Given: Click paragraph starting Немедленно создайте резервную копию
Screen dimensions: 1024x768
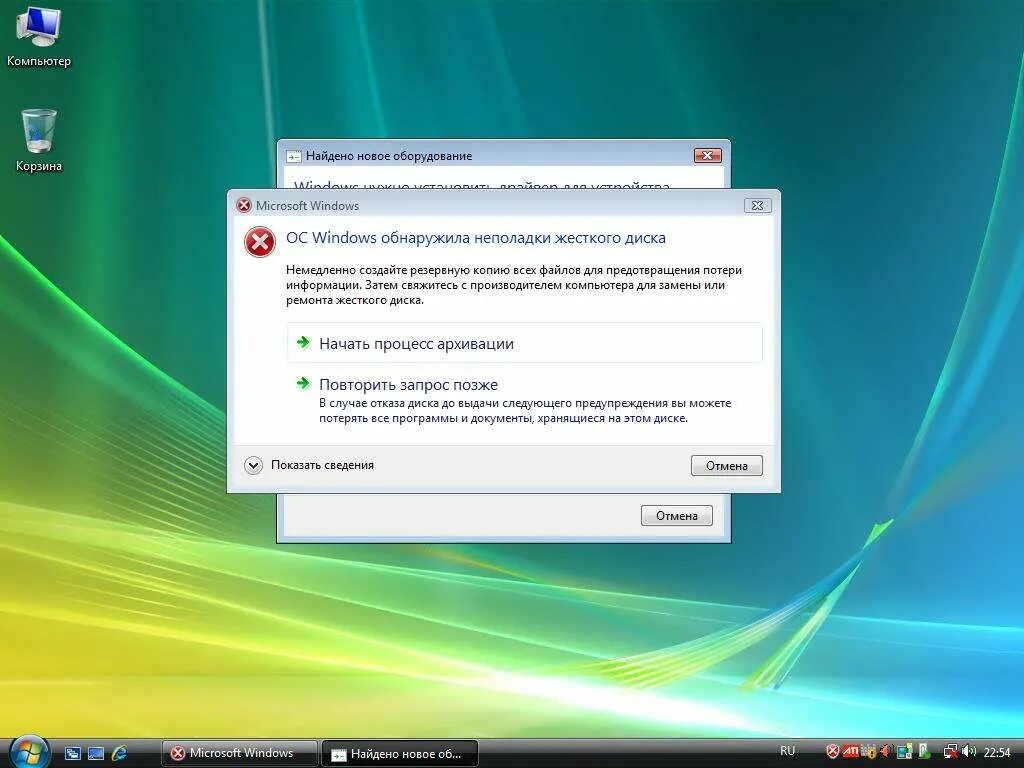Looking at the screenshot, I should click(x=514, y=285).
